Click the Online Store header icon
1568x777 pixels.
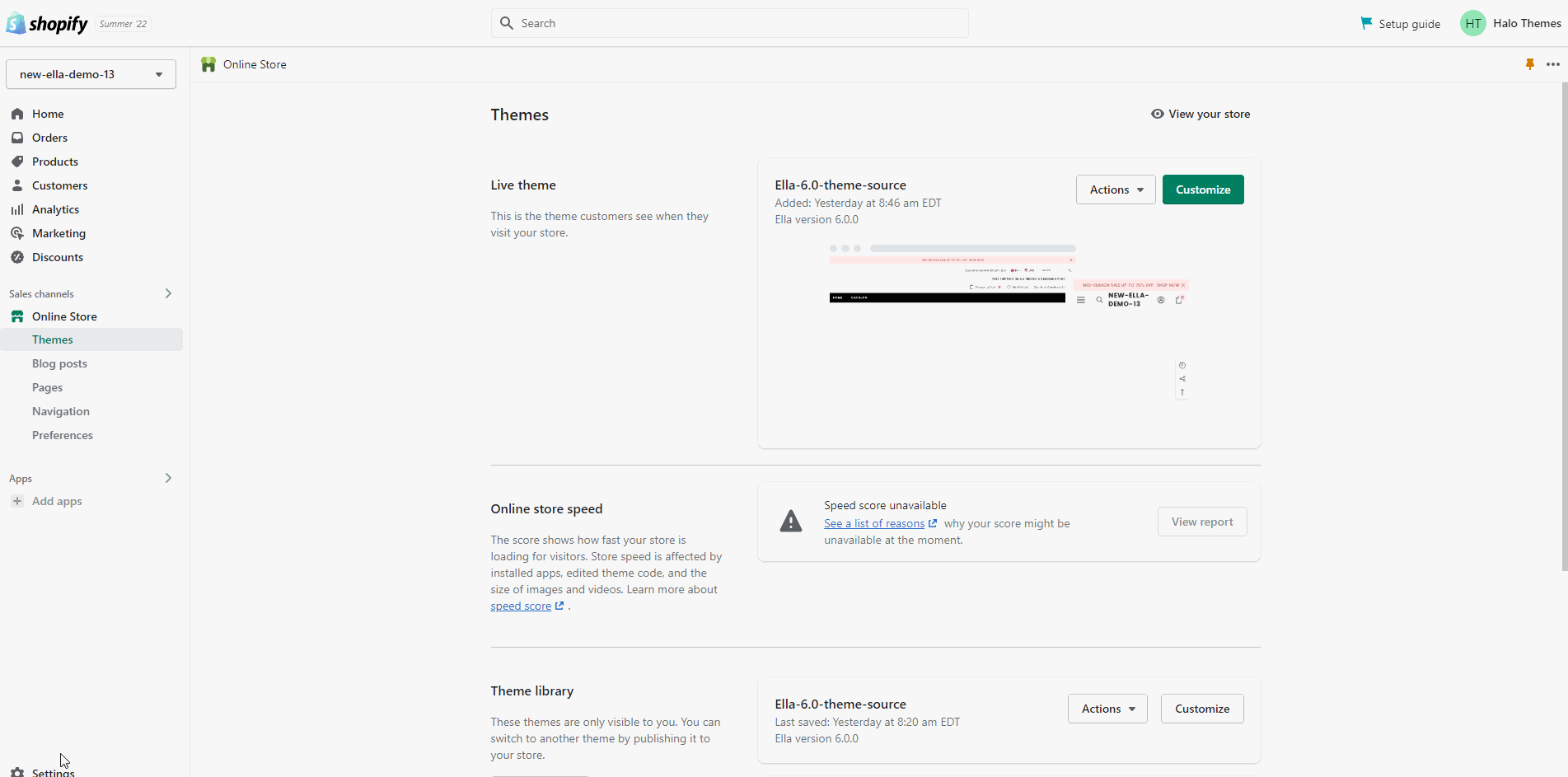pyautogui.click(x=208, y=64)
